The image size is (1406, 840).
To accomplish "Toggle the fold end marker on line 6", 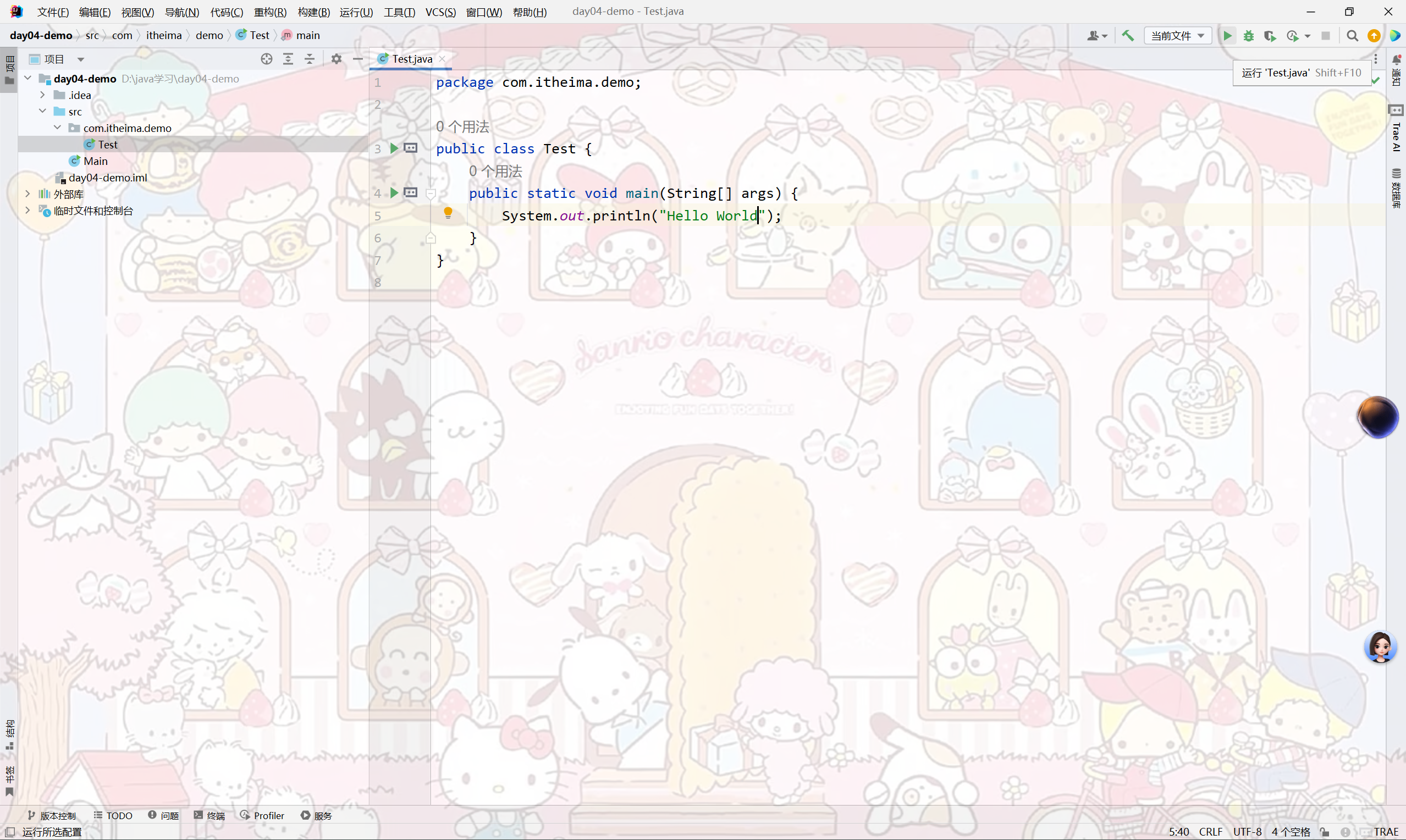I will pyautogui.click(x=431, y=238).
